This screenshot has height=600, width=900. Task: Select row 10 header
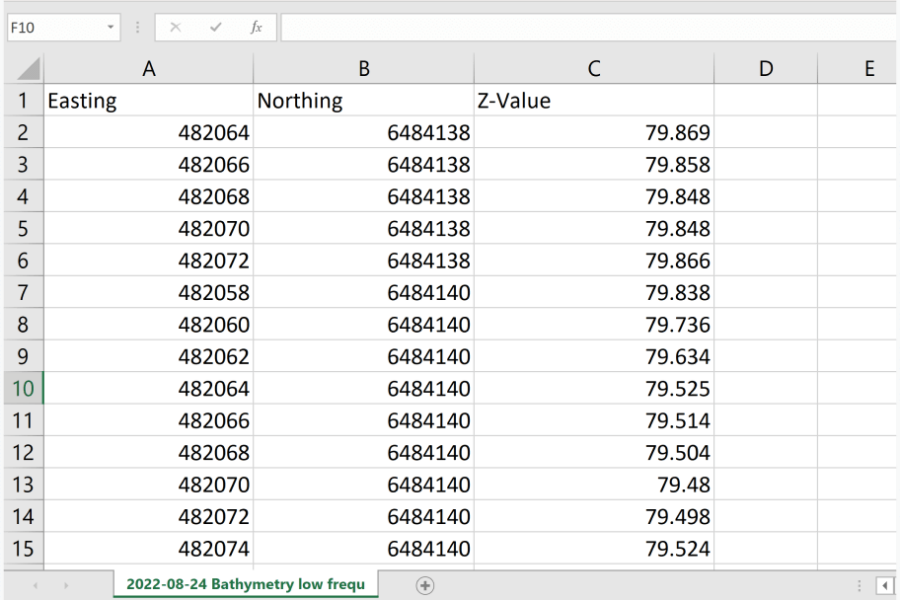23,388
